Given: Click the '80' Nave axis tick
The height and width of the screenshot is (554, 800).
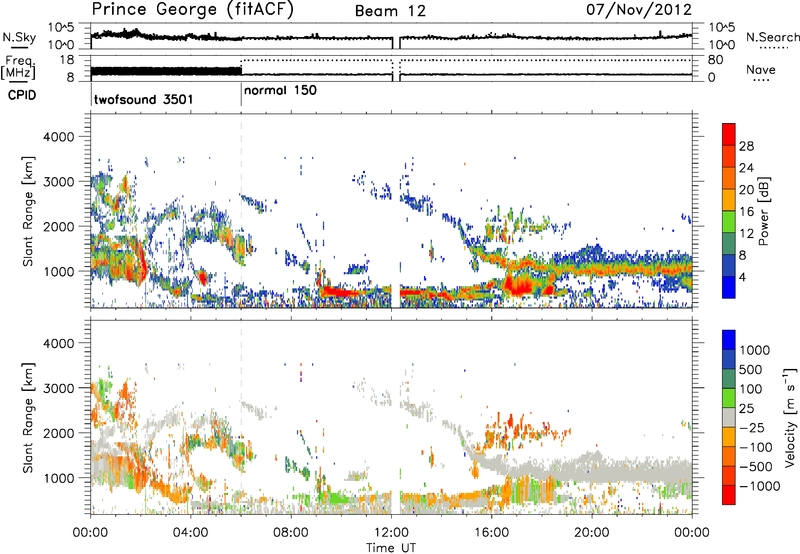Looking at the screenshot, I should 715,60.
